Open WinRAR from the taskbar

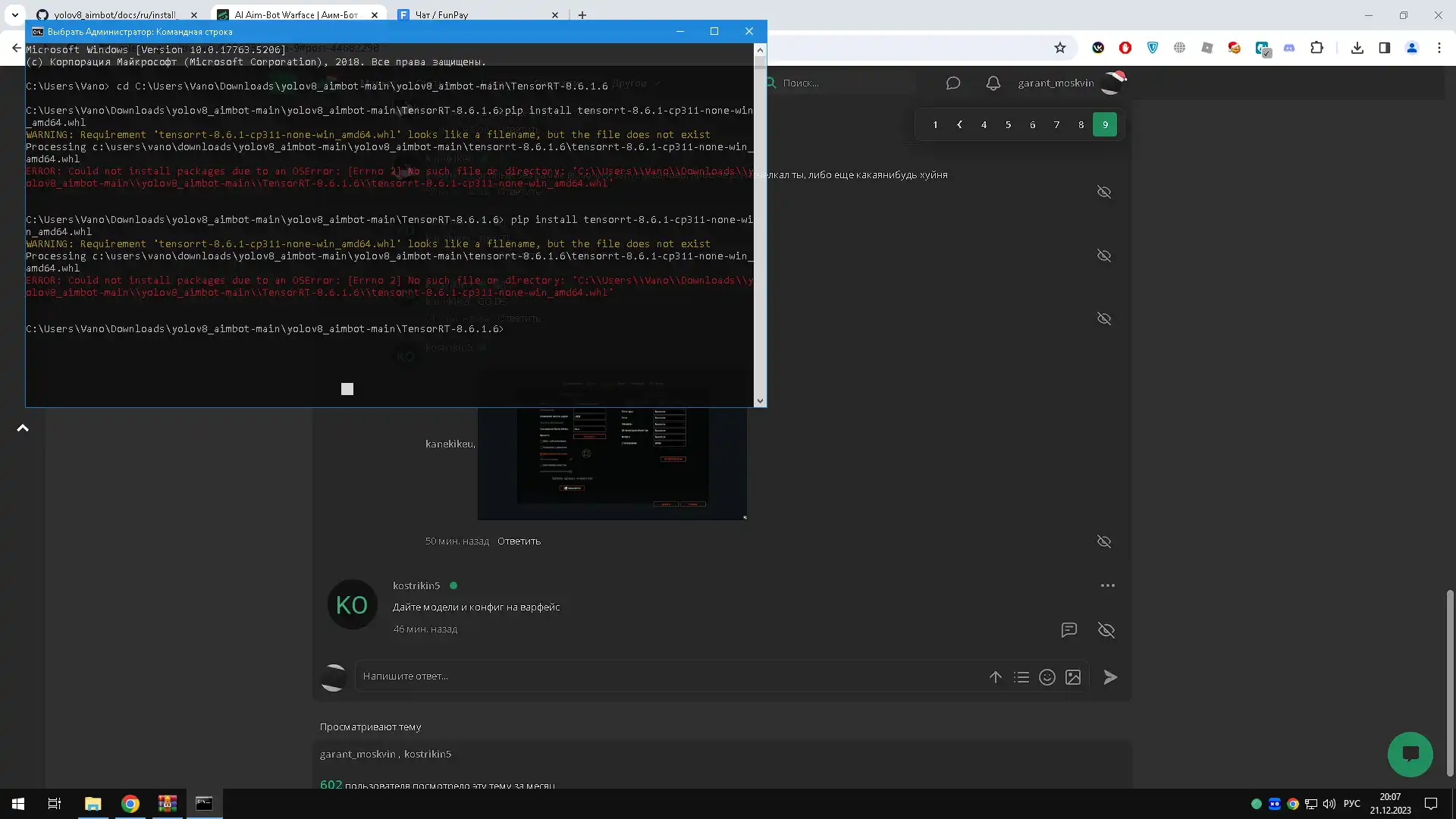click(167, 804)
